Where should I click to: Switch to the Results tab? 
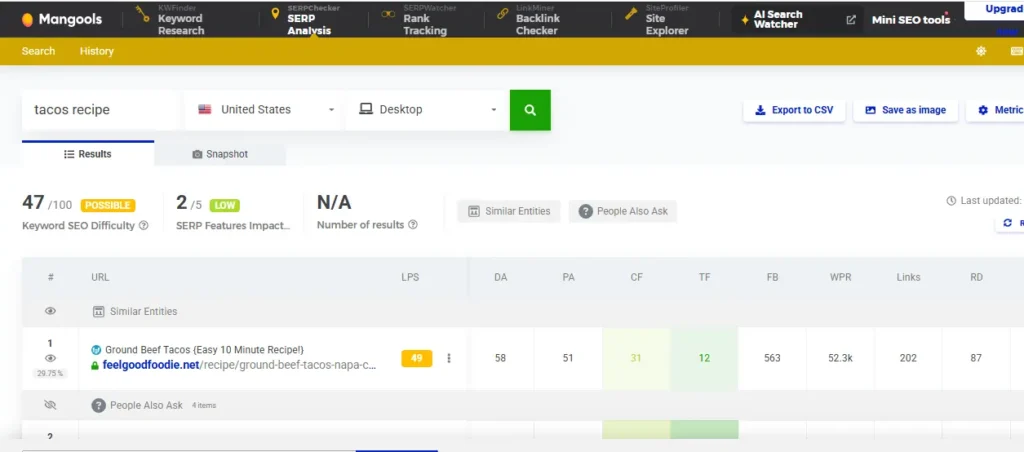(88, 154)
